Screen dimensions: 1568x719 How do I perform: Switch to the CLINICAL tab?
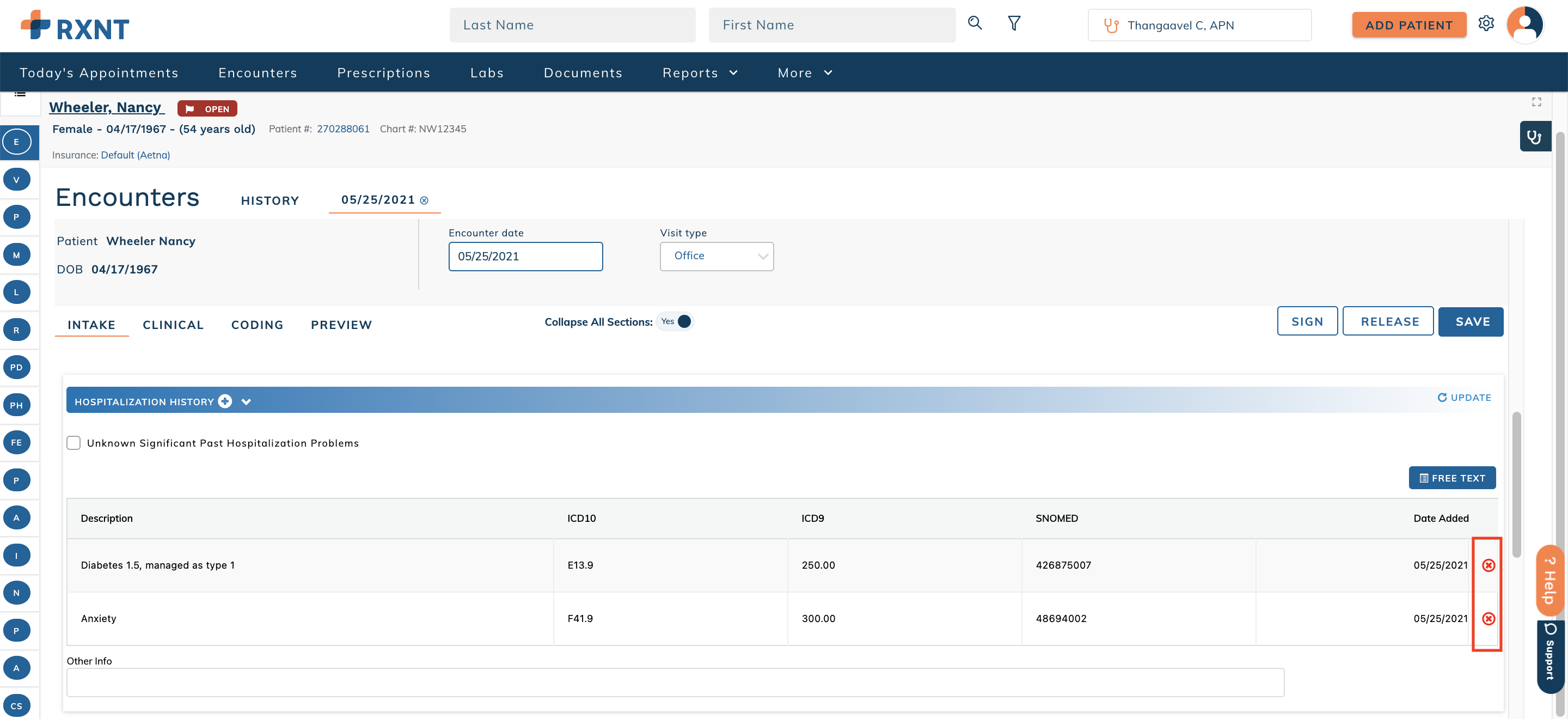pyautogui.click(x=173, y=325)
